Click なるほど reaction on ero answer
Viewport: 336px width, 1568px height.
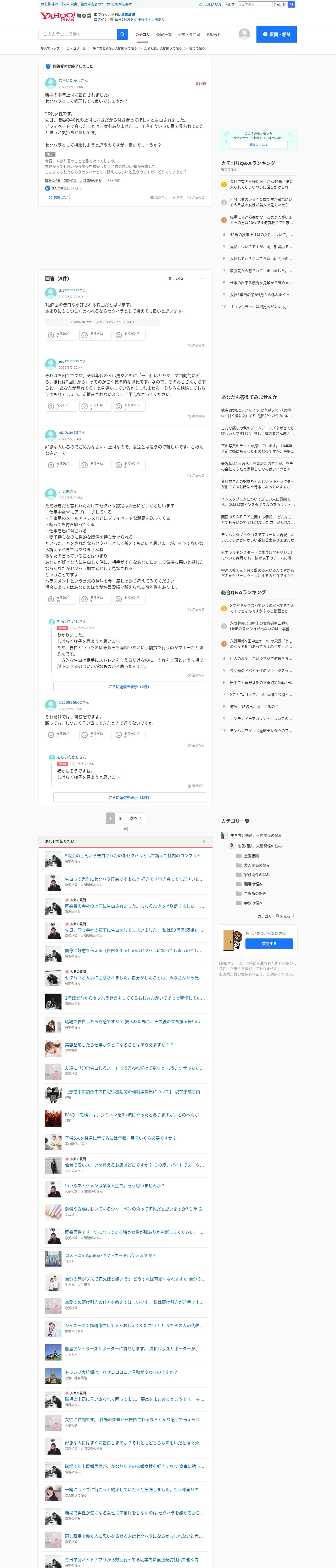61,407
